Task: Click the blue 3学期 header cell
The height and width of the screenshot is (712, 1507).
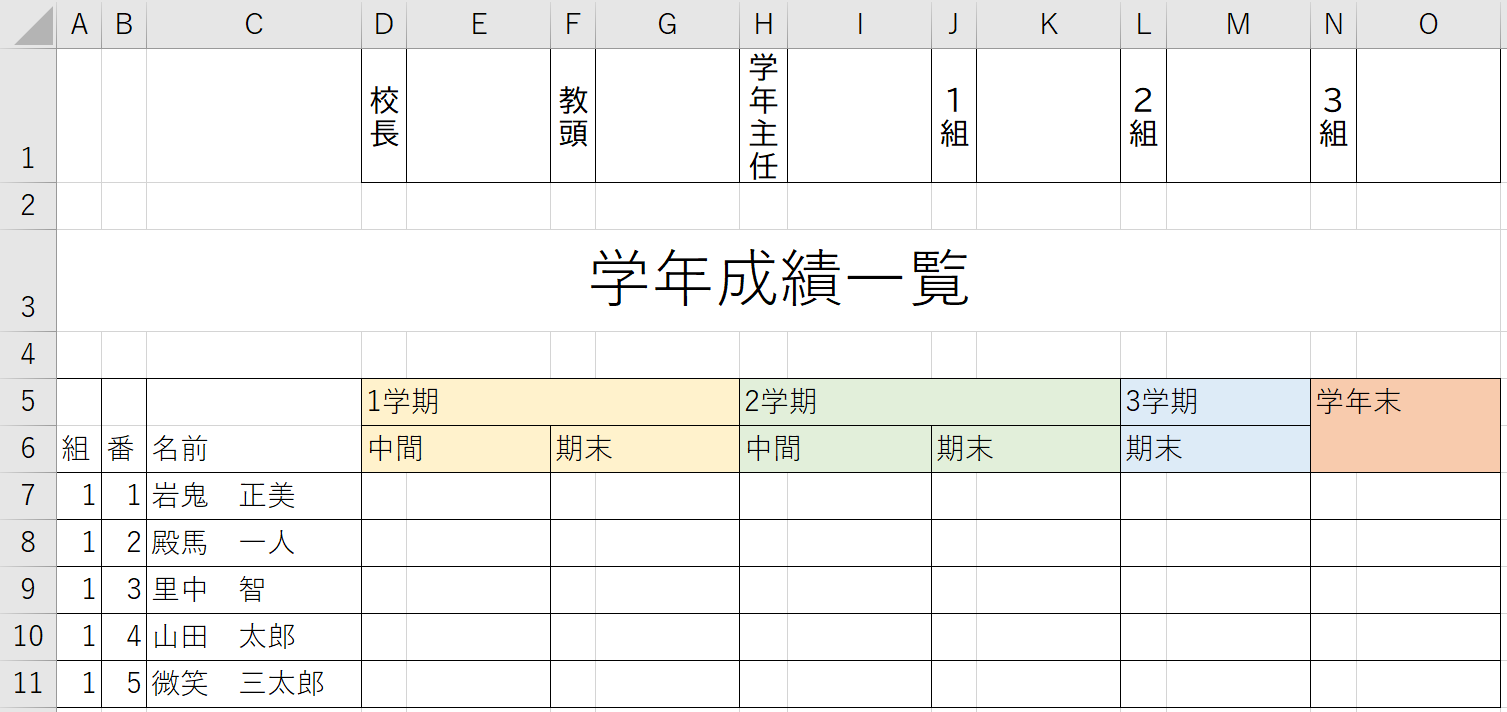Action: pos(1215,402)
